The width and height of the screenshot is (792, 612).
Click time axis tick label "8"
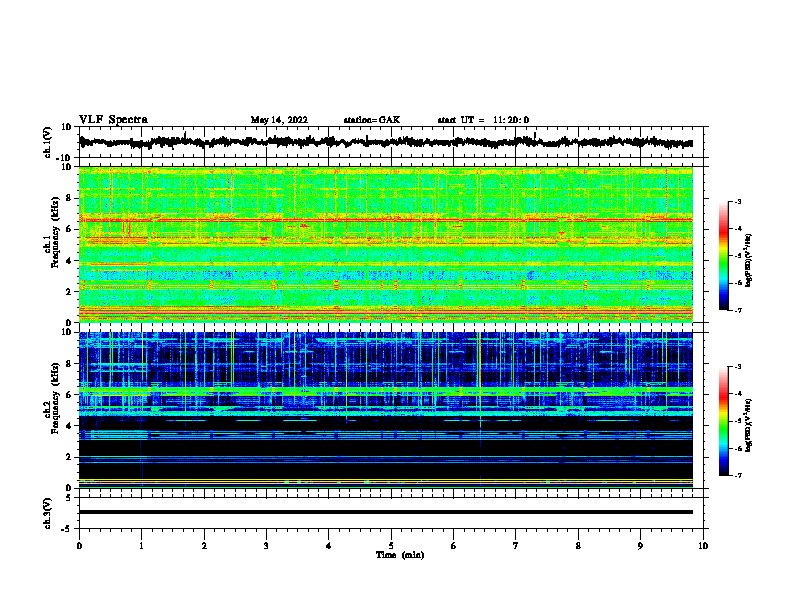(x=578, y=546)
